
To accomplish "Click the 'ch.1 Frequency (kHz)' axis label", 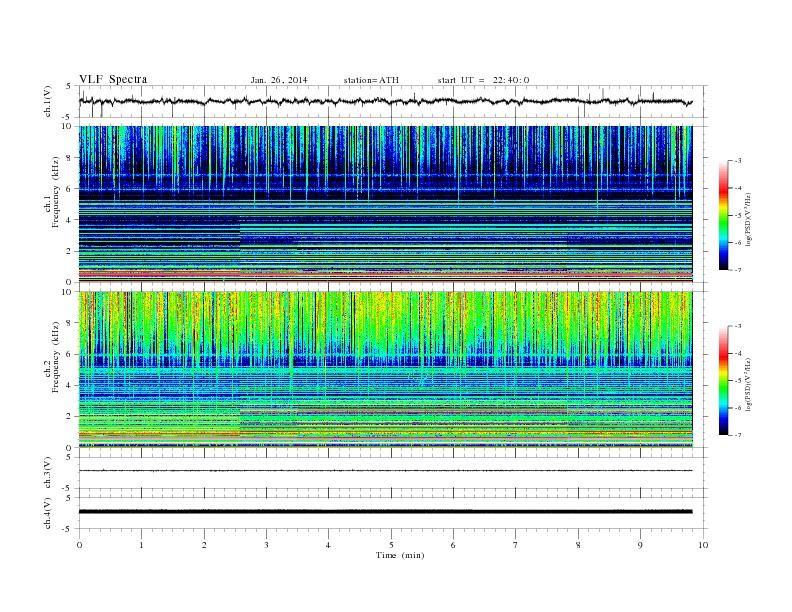I will pos(53,192).
